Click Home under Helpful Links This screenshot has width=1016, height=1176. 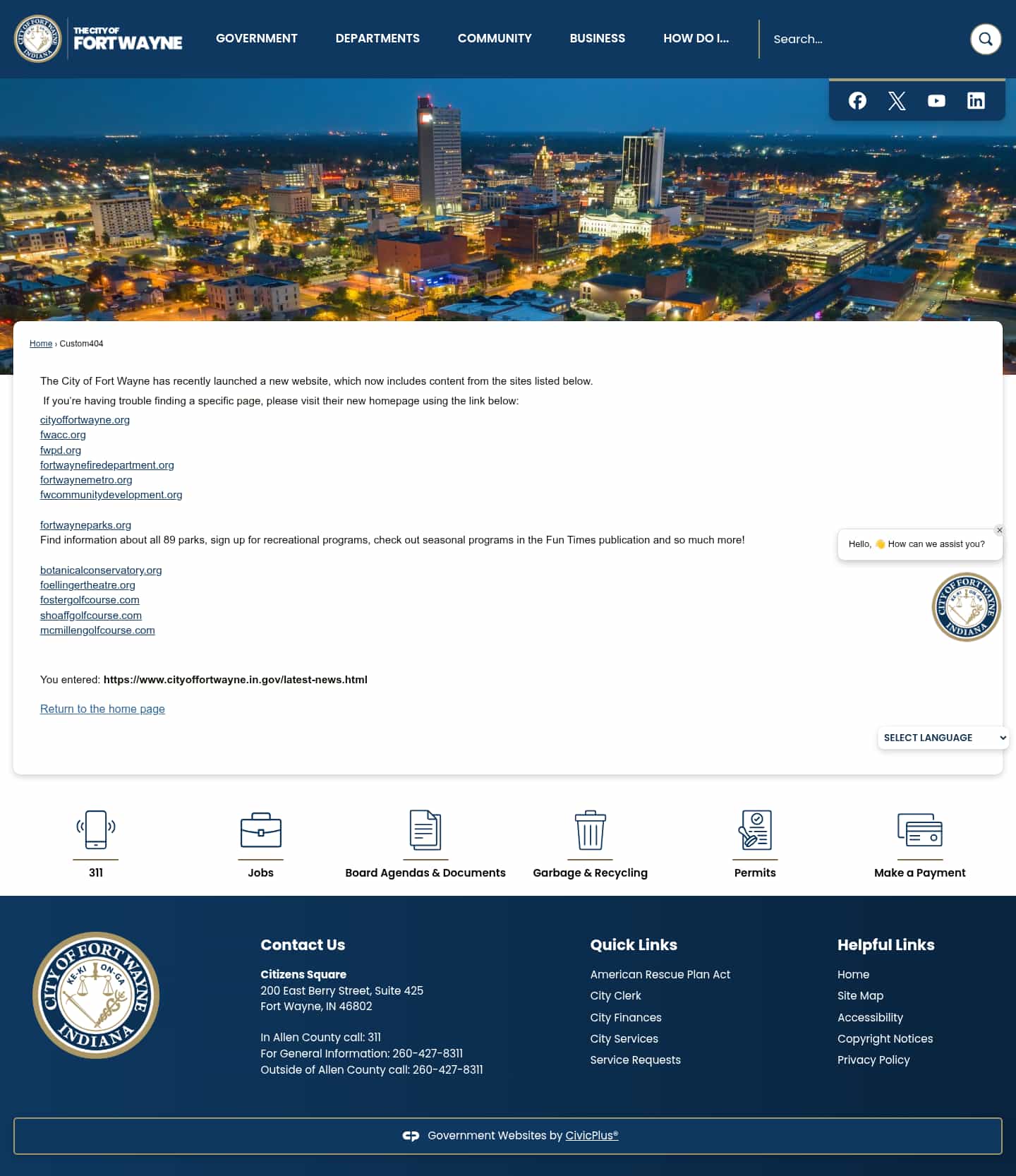[854, 974]
